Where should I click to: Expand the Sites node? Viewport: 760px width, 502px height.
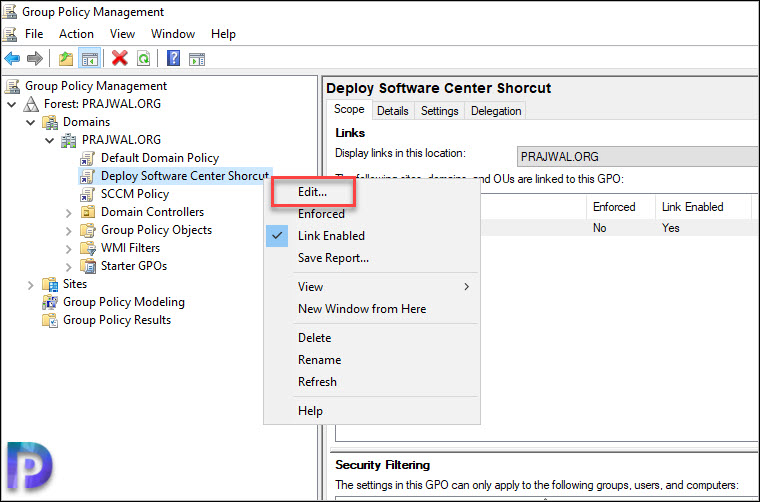click(x=31, y=284)
